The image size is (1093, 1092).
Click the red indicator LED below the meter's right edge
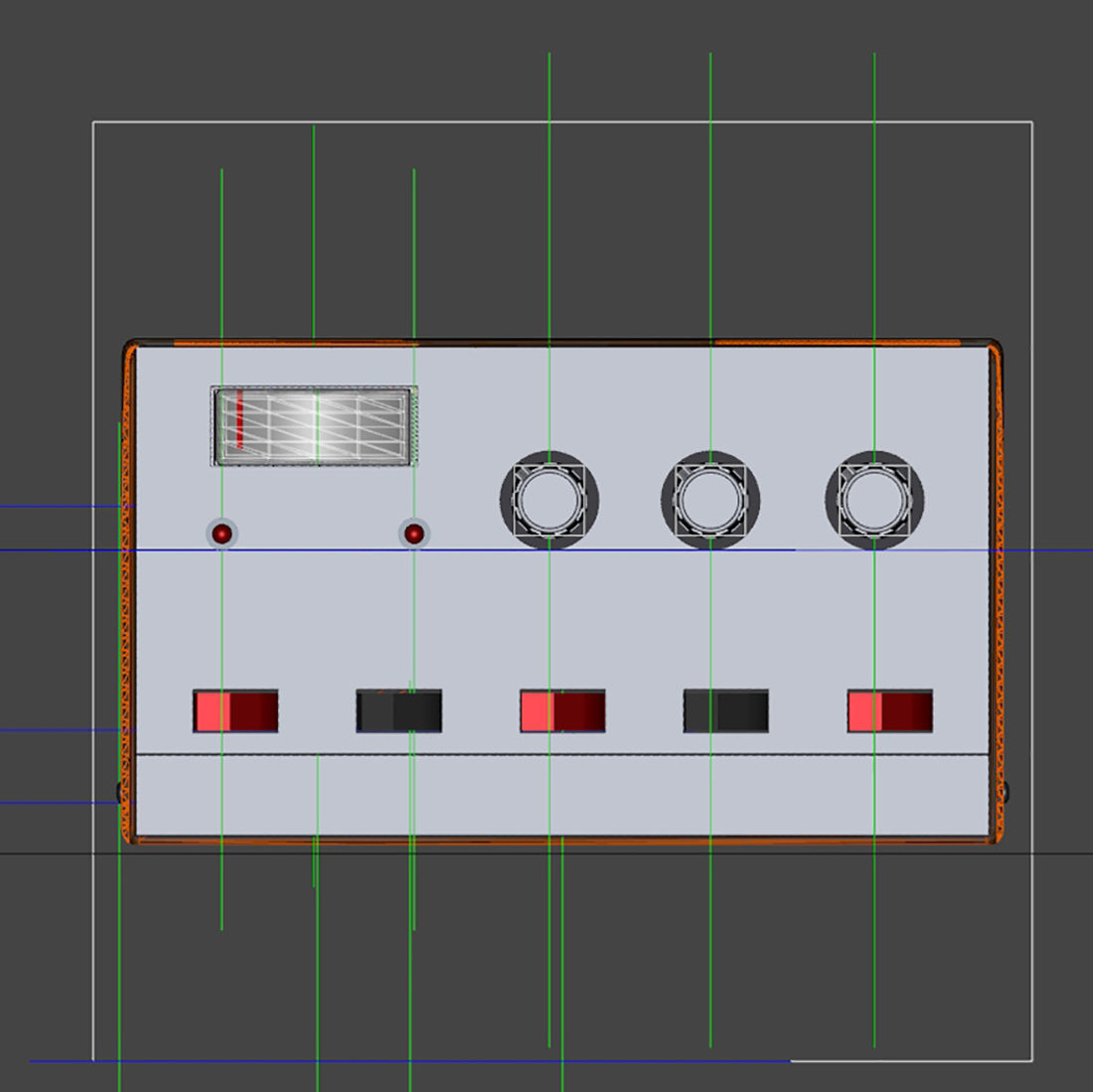point(414,535)
